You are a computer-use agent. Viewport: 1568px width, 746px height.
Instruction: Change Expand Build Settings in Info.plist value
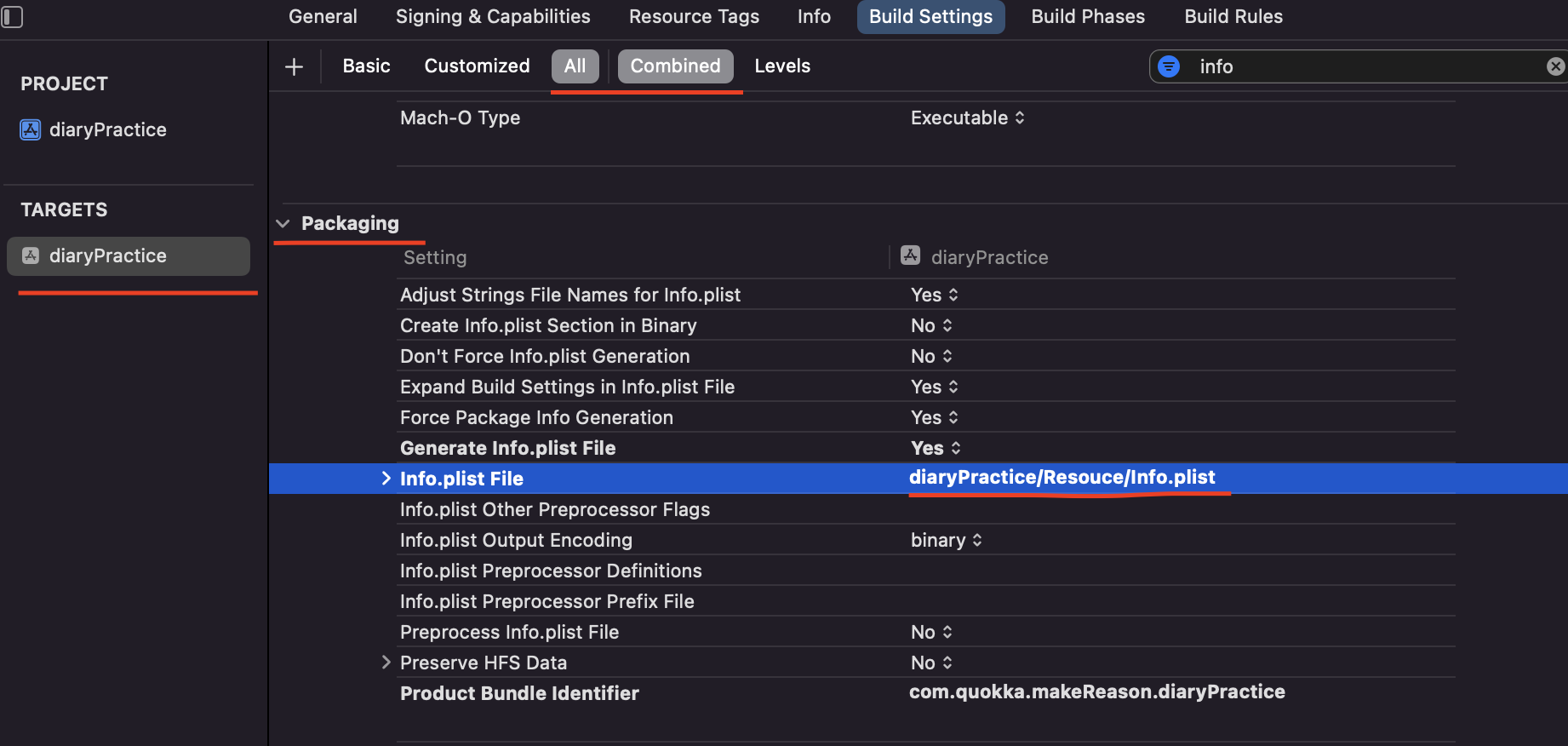pos(935,387)
